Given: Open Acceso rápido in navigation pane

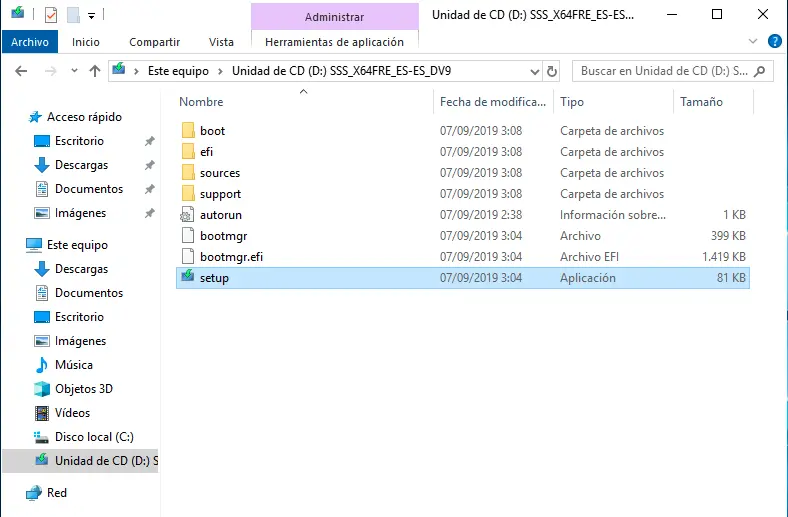Looking at the screenshot, I should [84, 117].
